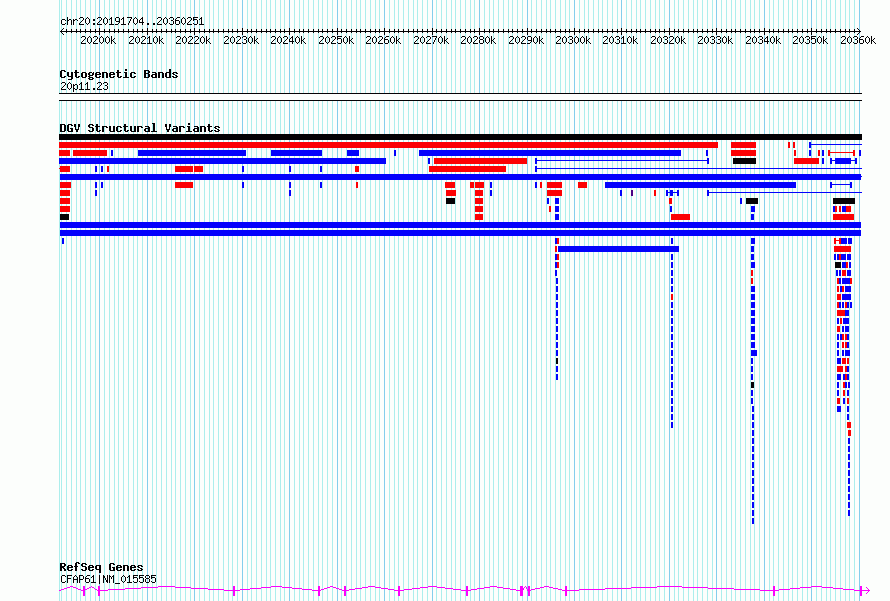Select the full-width black variant bar at top
Viewport: 890px width, 601px height.
coord(460,137)
